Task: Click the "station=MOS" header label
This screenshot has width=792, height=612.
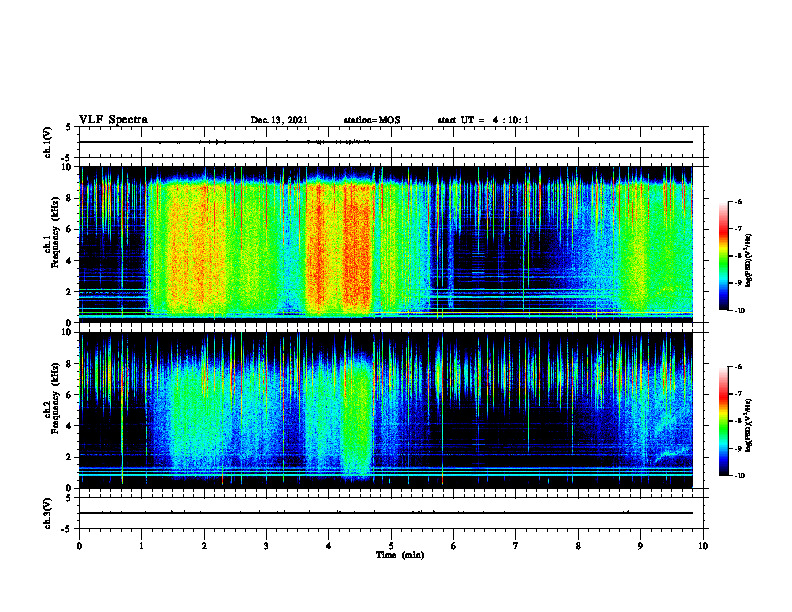Action: coord(372,120)
